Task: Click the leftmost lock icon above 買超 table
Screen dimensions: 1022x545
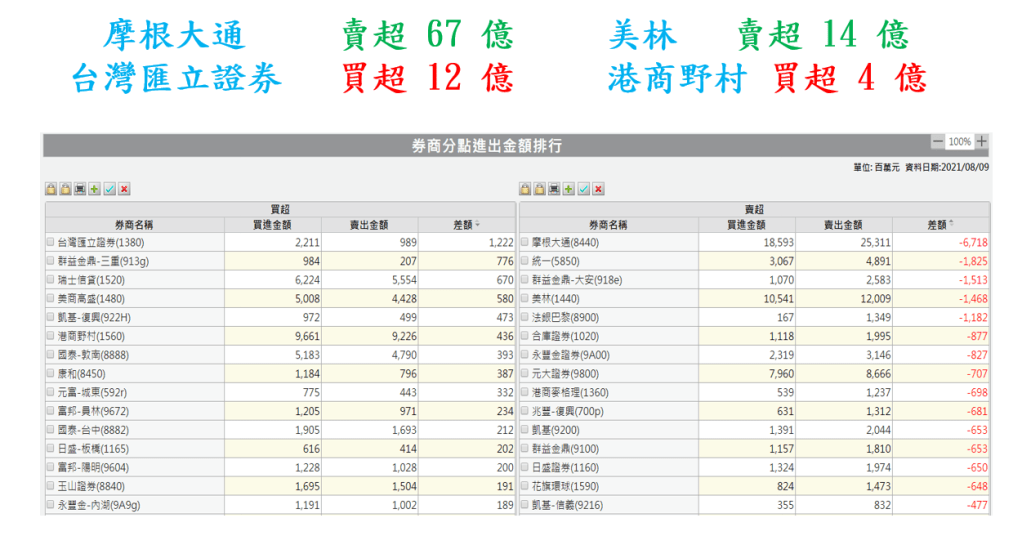Action: click(50, 189)
